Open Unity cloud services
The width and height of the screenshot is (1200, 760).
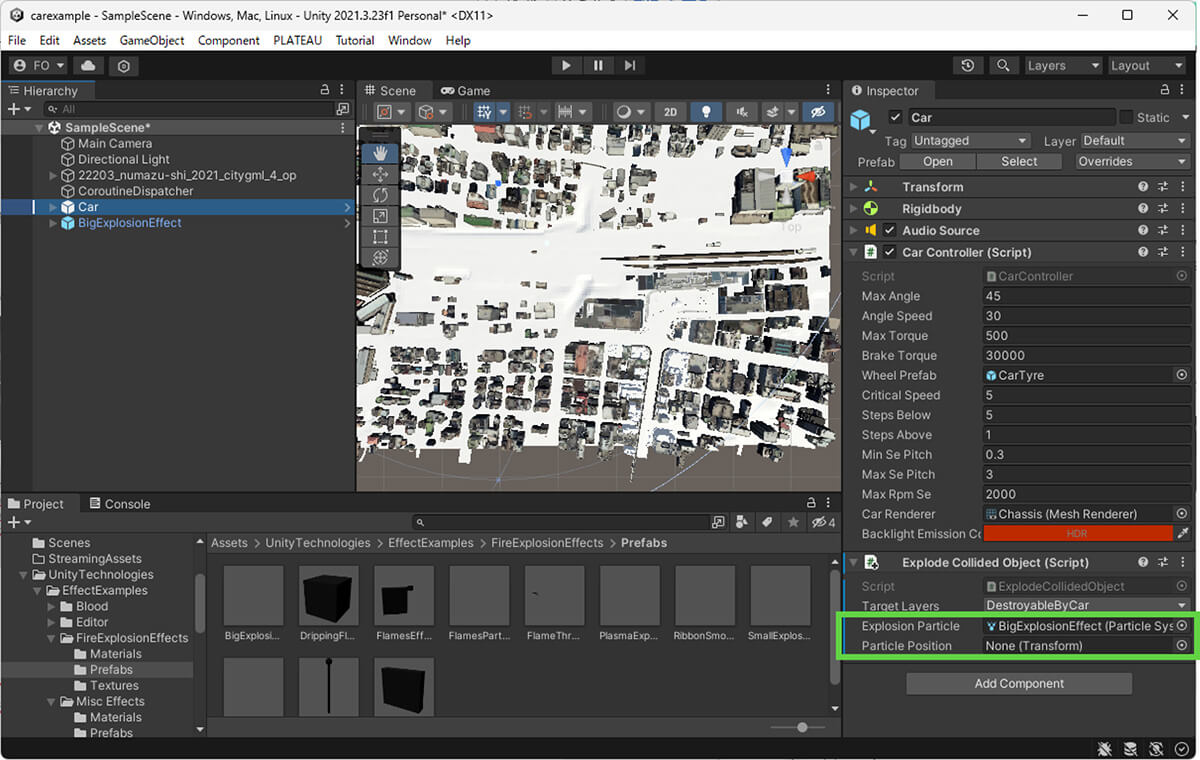click(88, 65)
